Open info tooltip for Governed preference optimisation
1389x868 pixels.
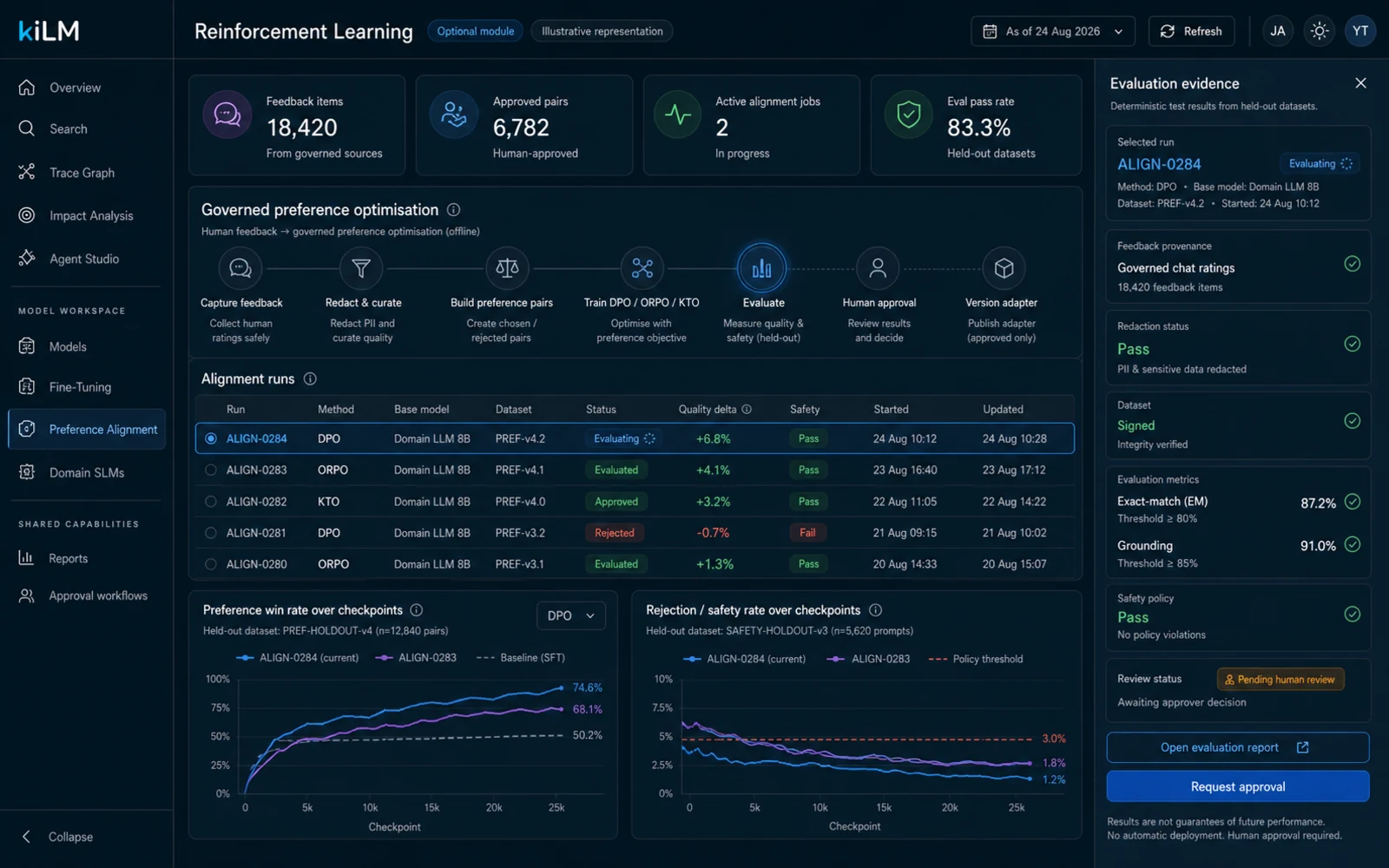pyautogui.click(x=453, y=209)
